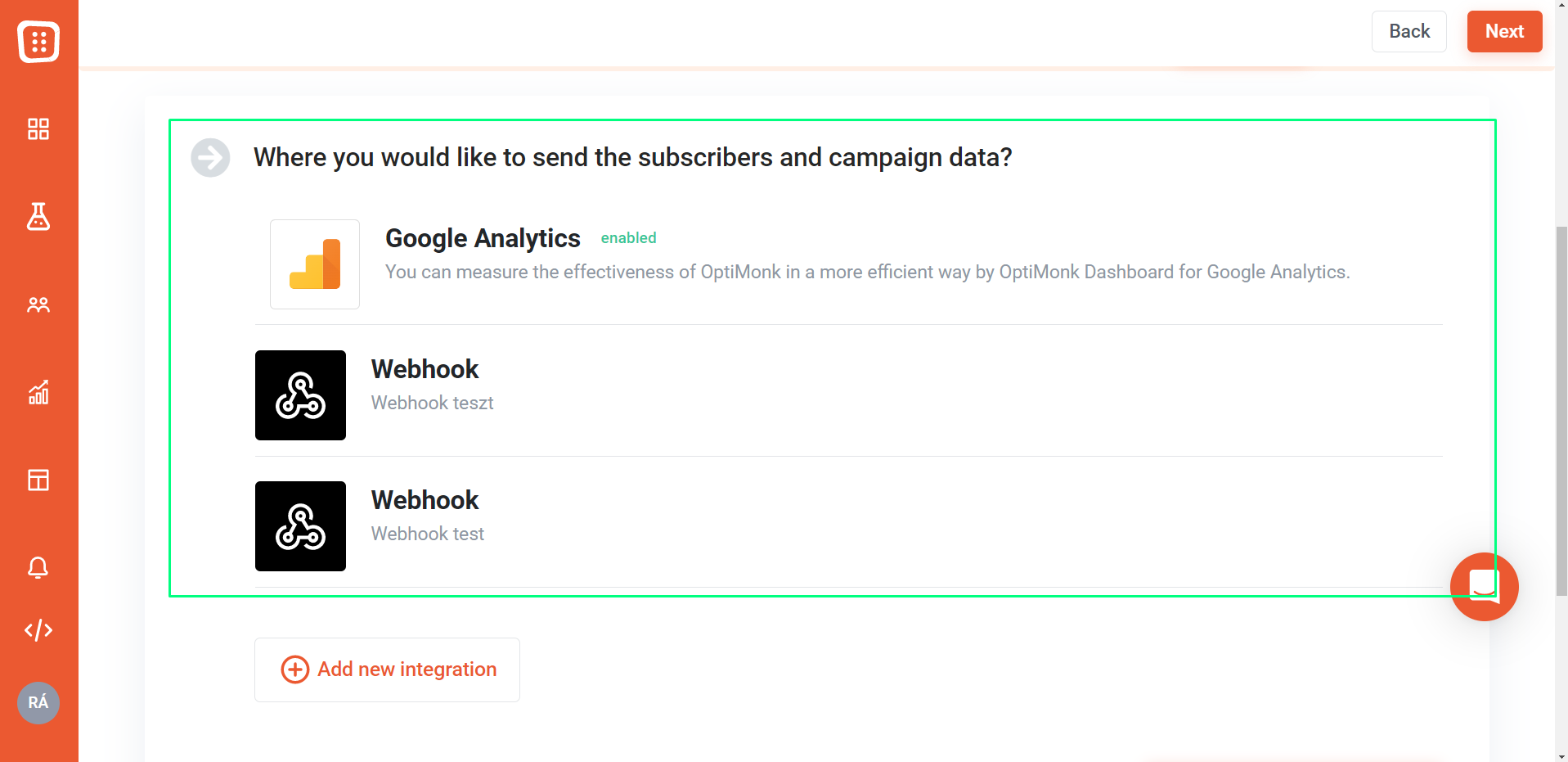Open the experiments flask icon
Screen dimensions: 1568x762
tap(38, 217)
